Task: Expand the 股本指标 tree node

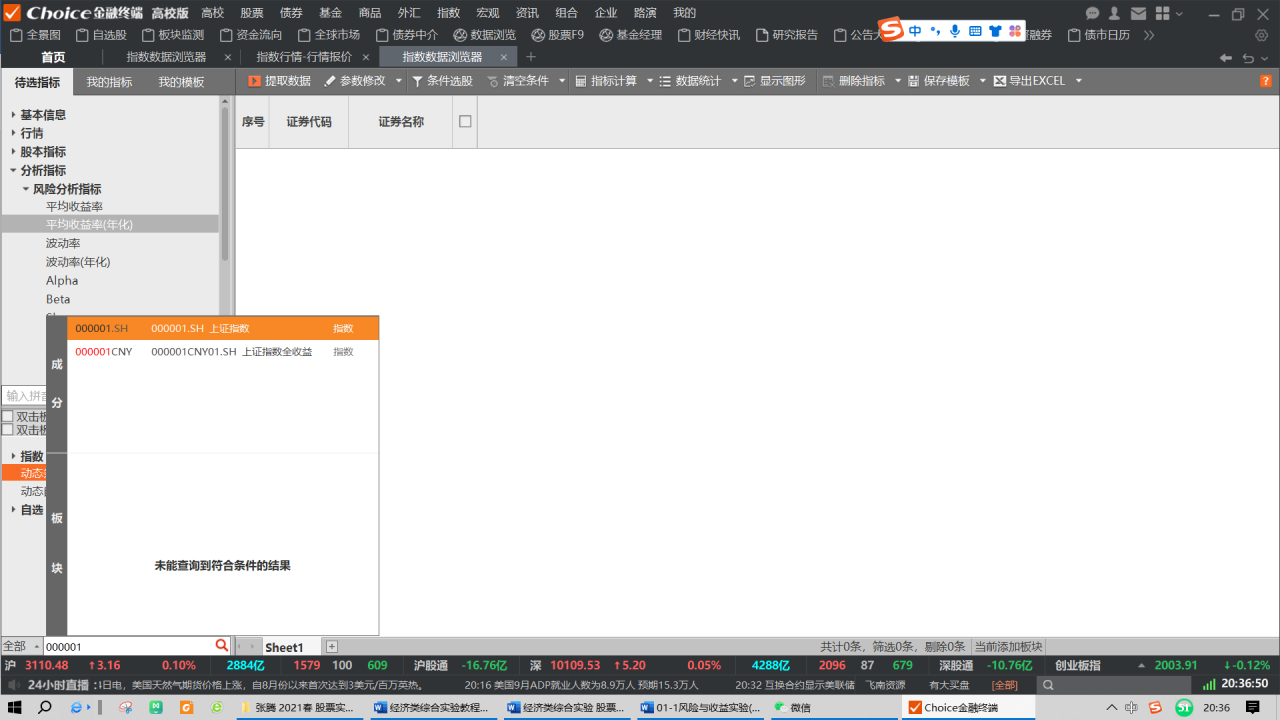Action: tap(13, 152)
